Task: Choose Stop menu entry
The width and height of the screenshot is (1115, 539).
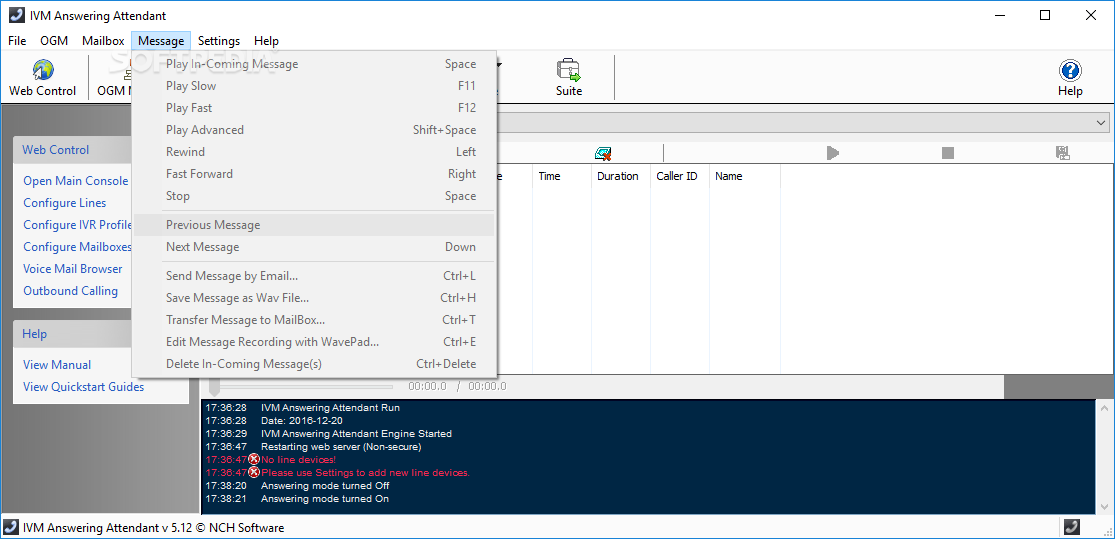Action: click(x=314, y=196)
